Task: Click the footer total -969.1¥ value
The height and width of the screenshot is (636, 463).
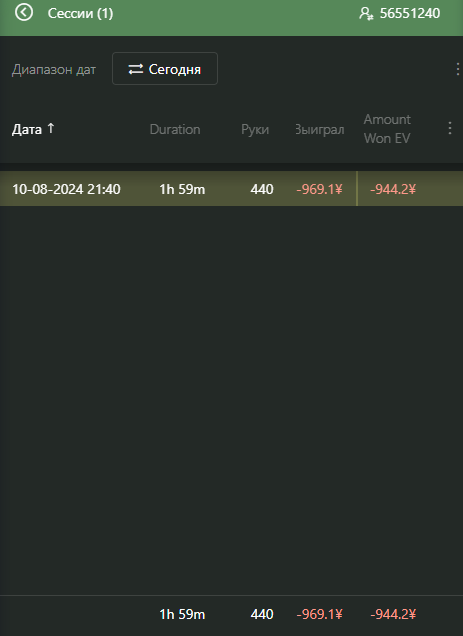Action: (319, 615)
